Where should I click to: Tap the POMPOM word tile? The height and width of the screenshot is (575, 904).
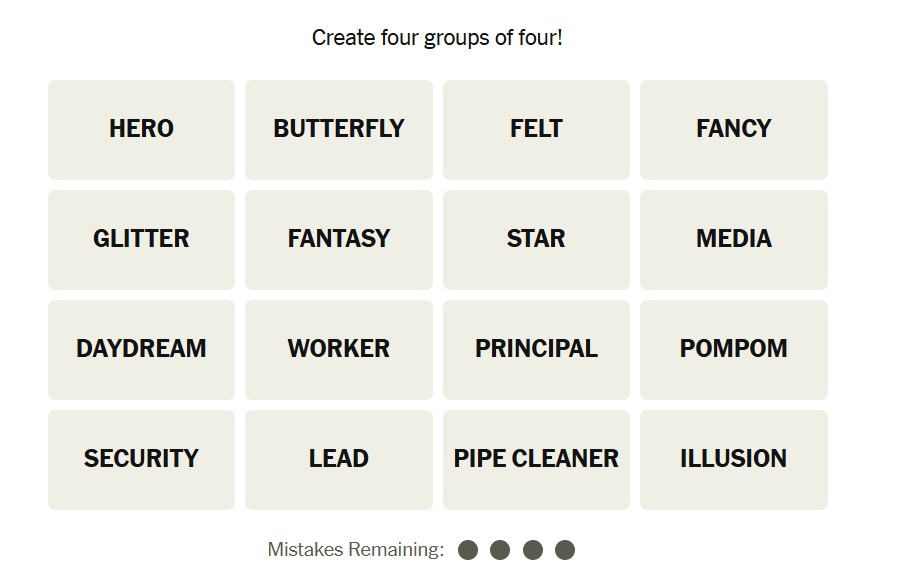733,349
